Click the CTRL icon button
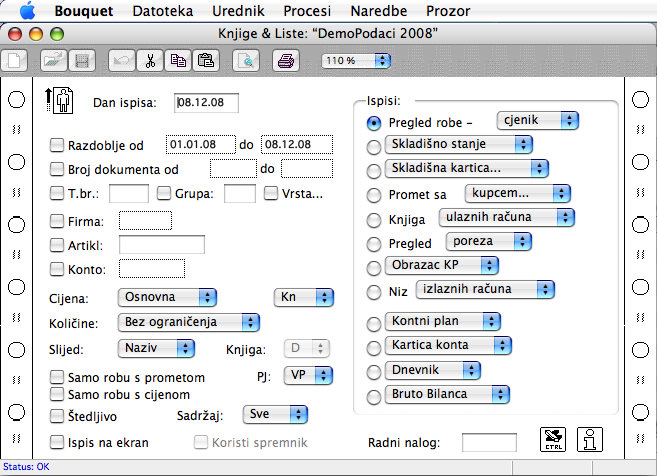657x476 pixels. 553,440
